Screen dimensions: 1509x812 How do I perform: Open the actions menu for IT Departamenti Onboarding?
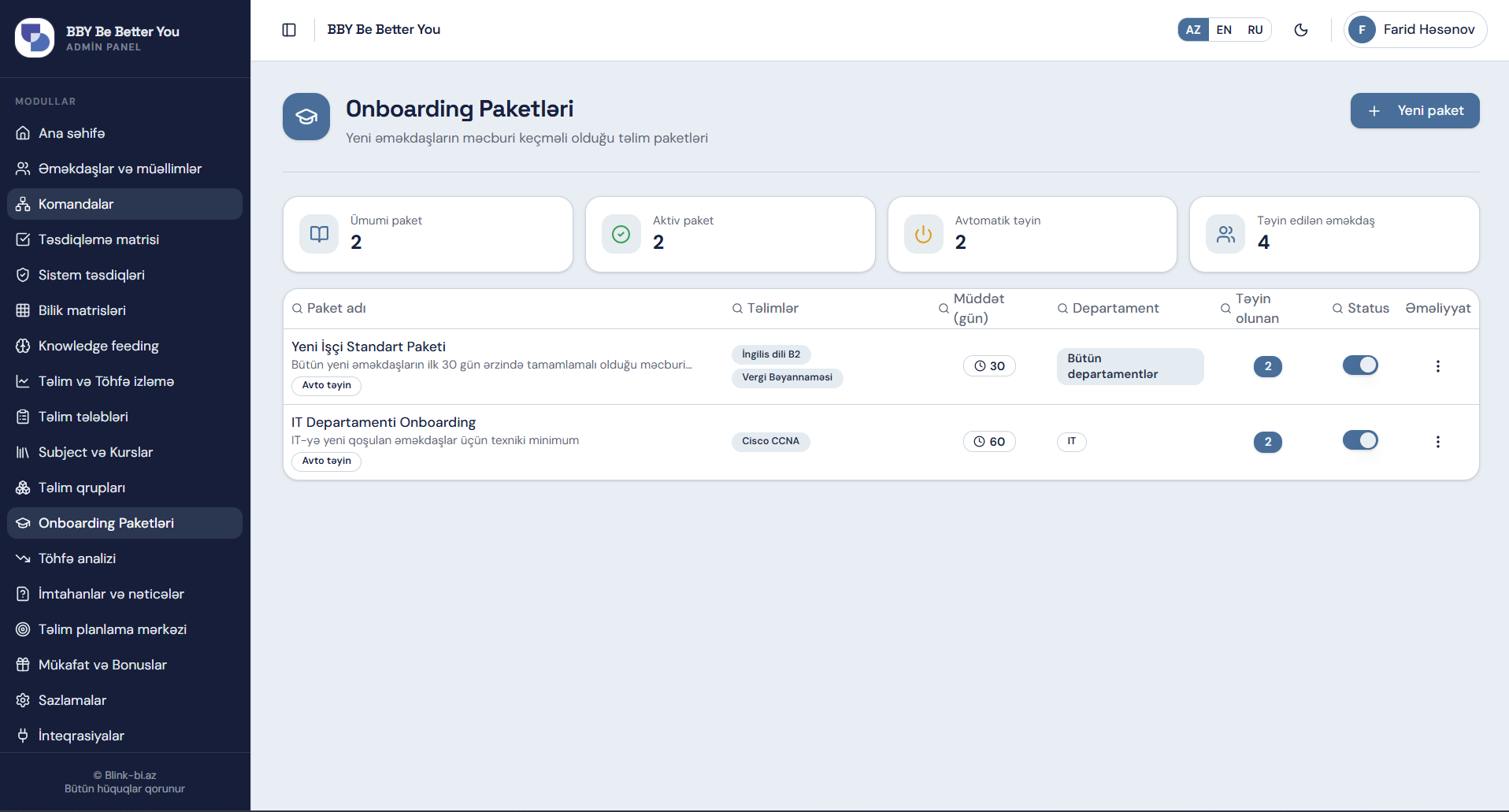(1438, 442)
